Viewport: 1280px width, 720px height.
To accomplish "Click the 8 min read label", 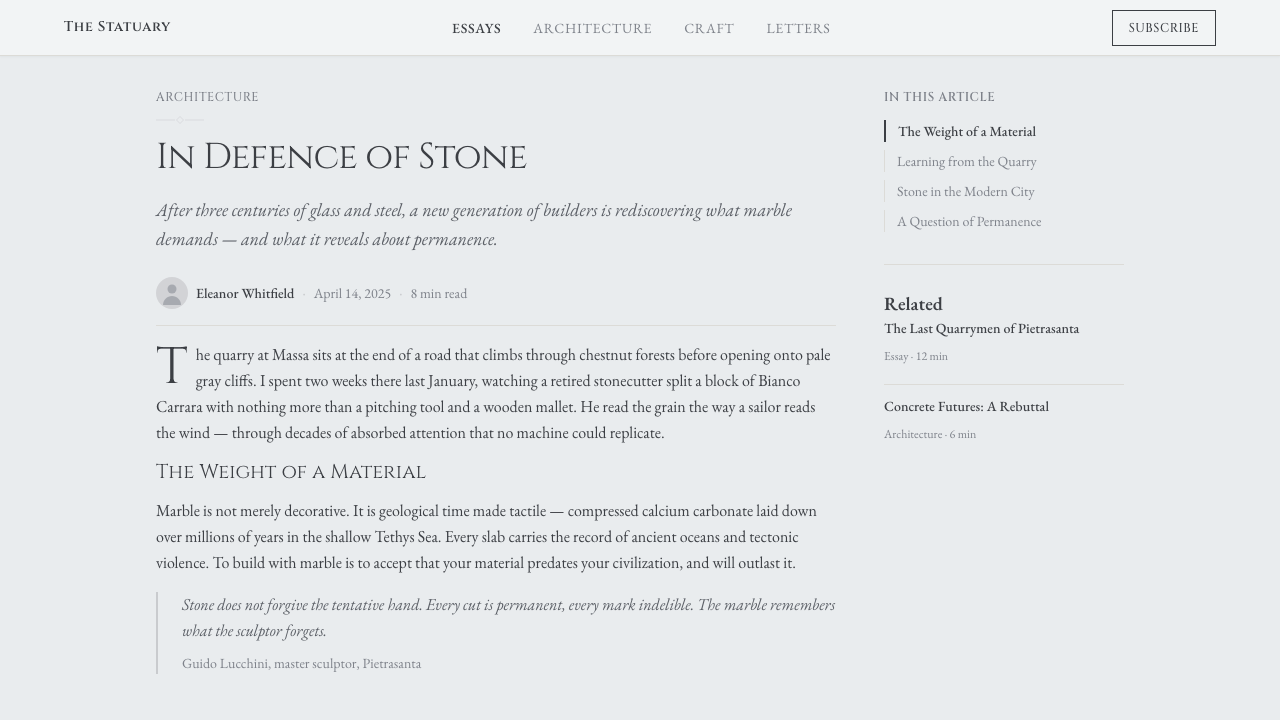I will [x=439, y=294].
